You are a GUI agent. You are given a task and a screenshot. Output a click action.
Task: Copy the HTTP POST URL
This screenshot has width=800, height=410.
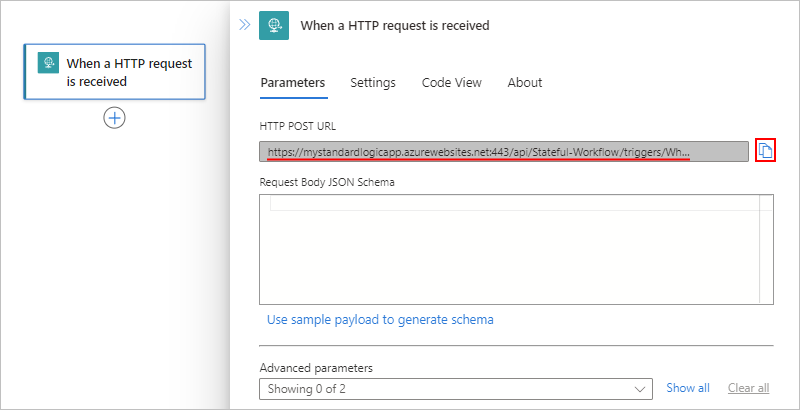click(765, 150)
